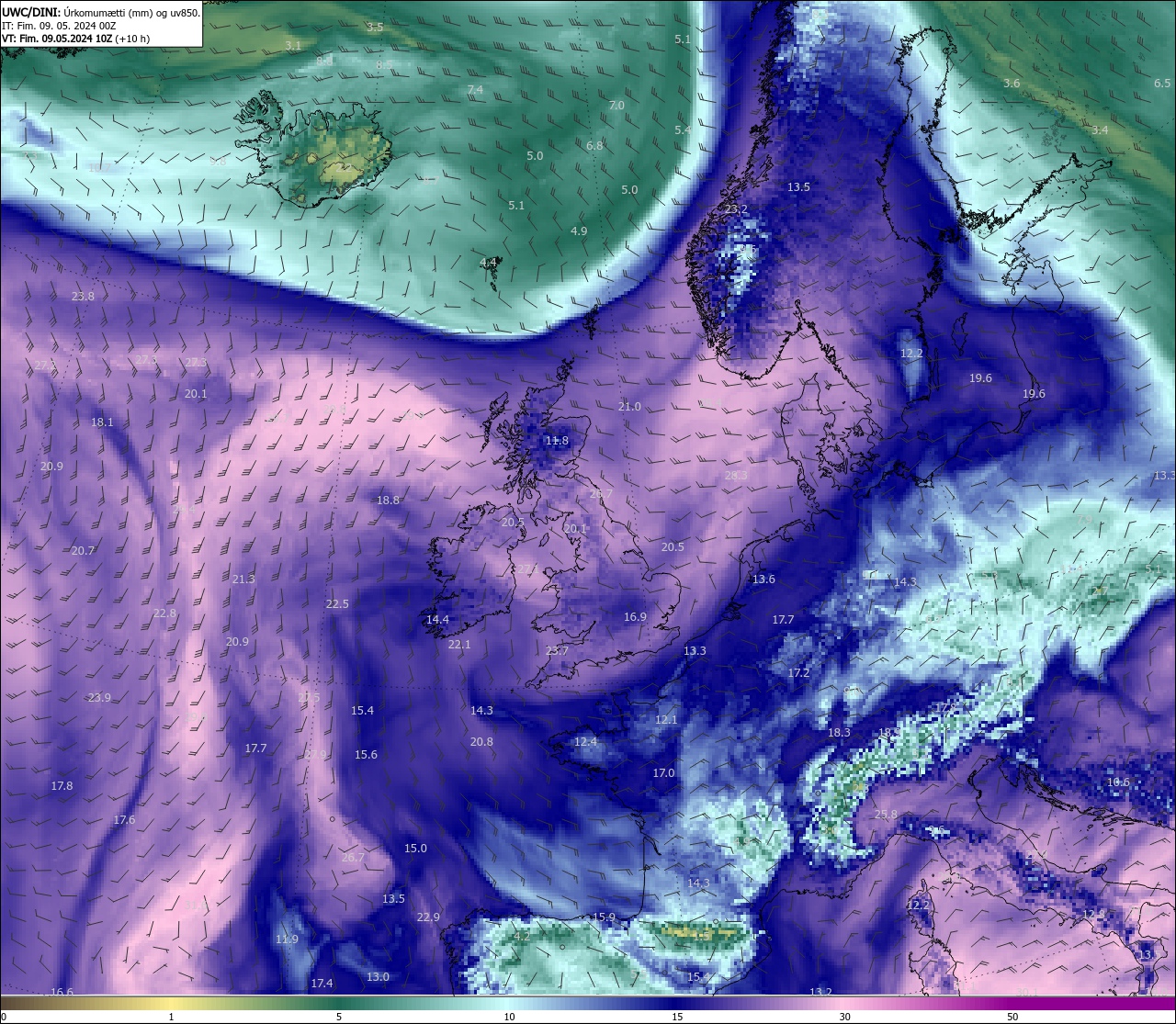Click the map value 11.9 in the southern Atlantic

point(287,939)
